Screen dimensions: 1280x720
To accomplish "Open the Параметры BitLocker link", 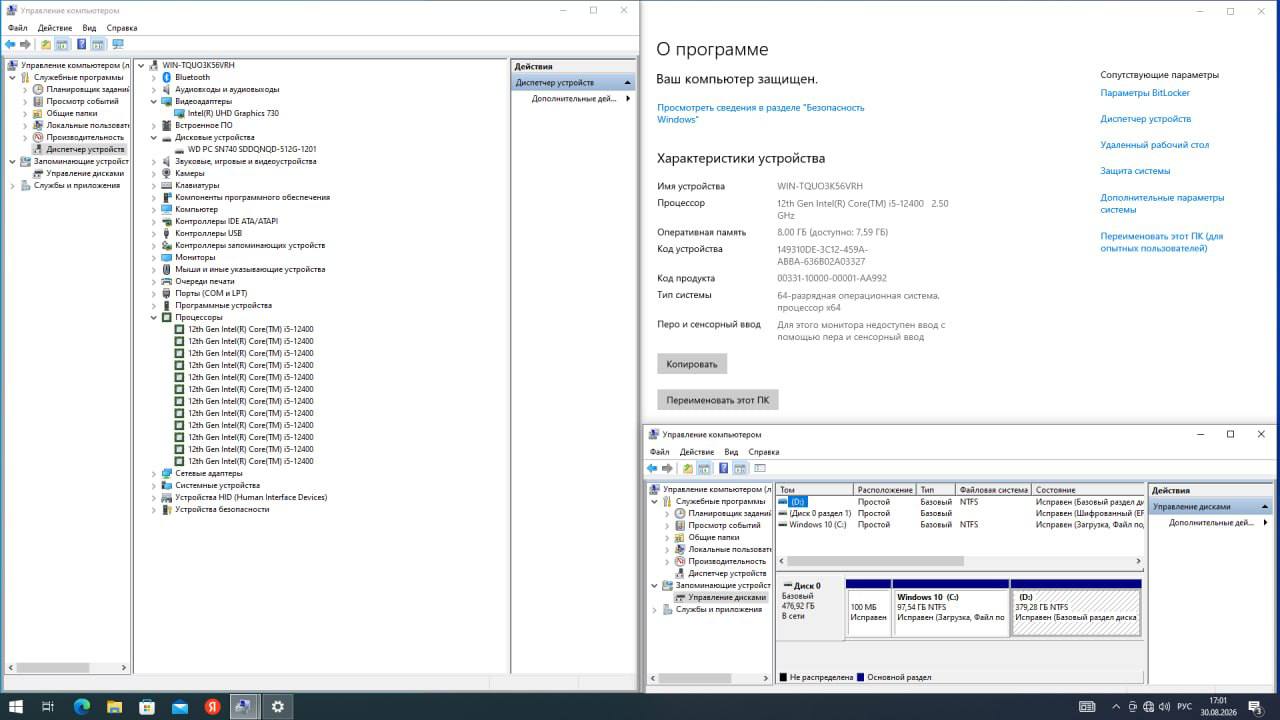I will [x=1145, y=93].
